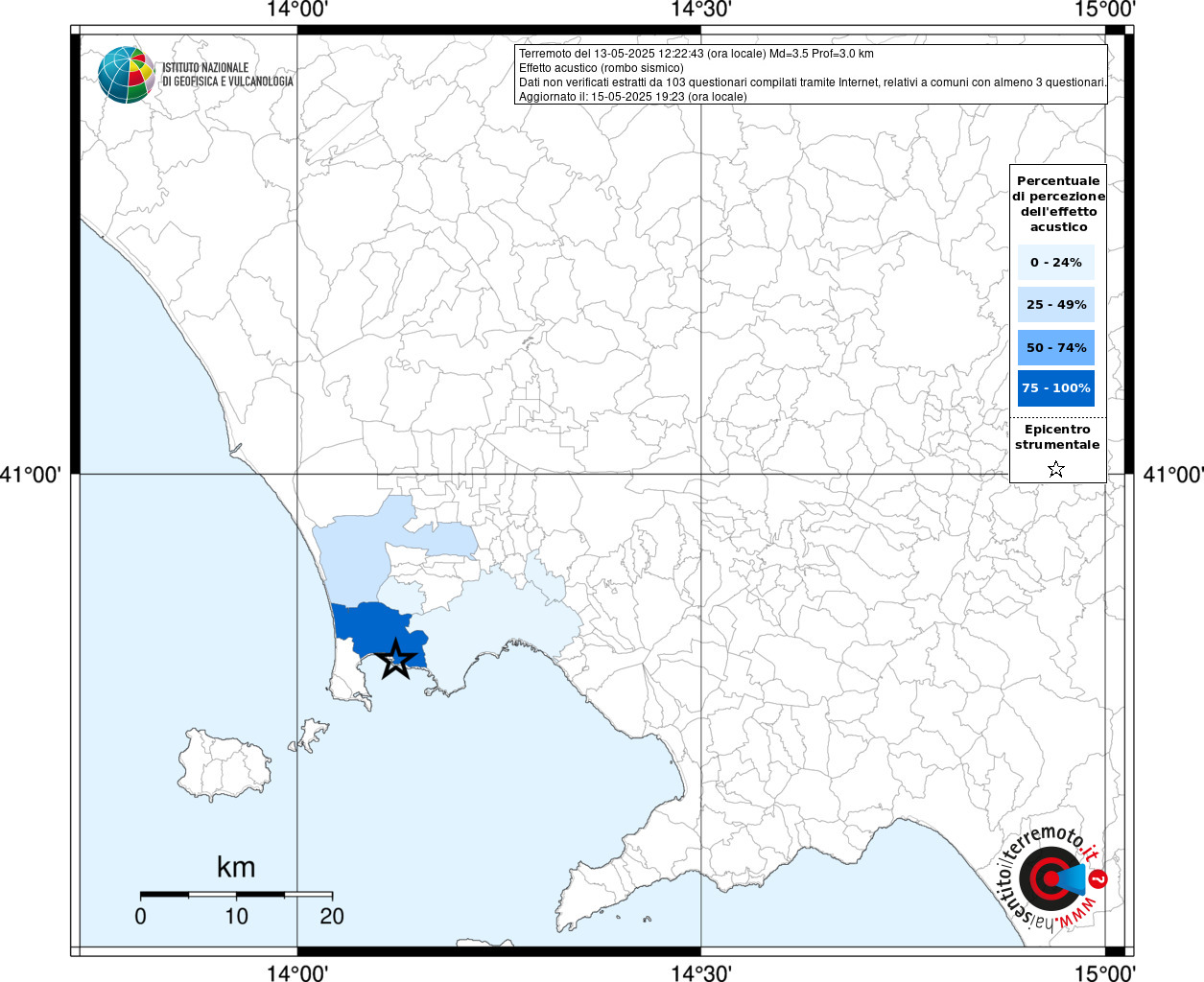Select the 75 - 100% legend swatch
This screenshot has height=982, width=1204.
pyautogui.click(x=1056, y=388)
